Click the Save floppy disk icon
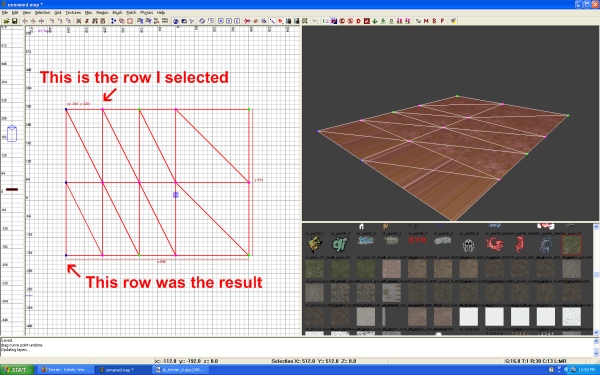Screen dimensions: 600x375 pos(15,21)
